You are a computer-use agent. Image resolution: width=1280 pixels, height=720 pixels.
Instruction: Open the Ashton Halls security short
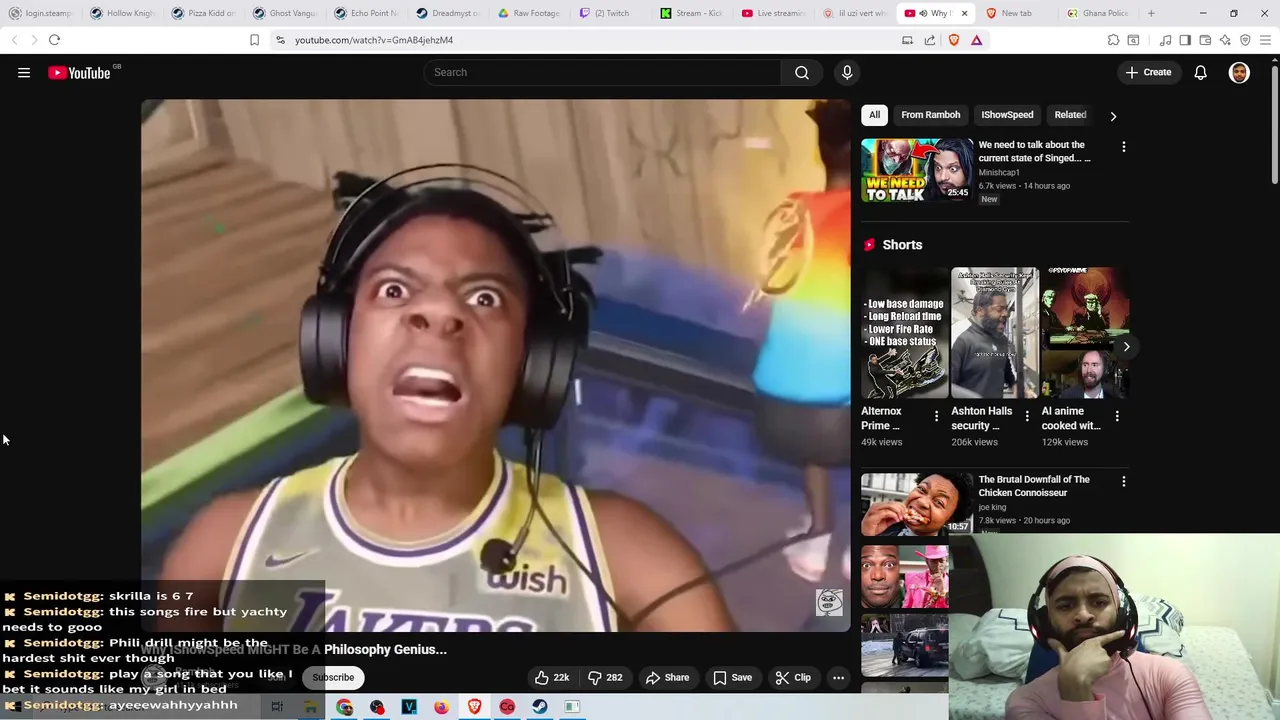995,333
